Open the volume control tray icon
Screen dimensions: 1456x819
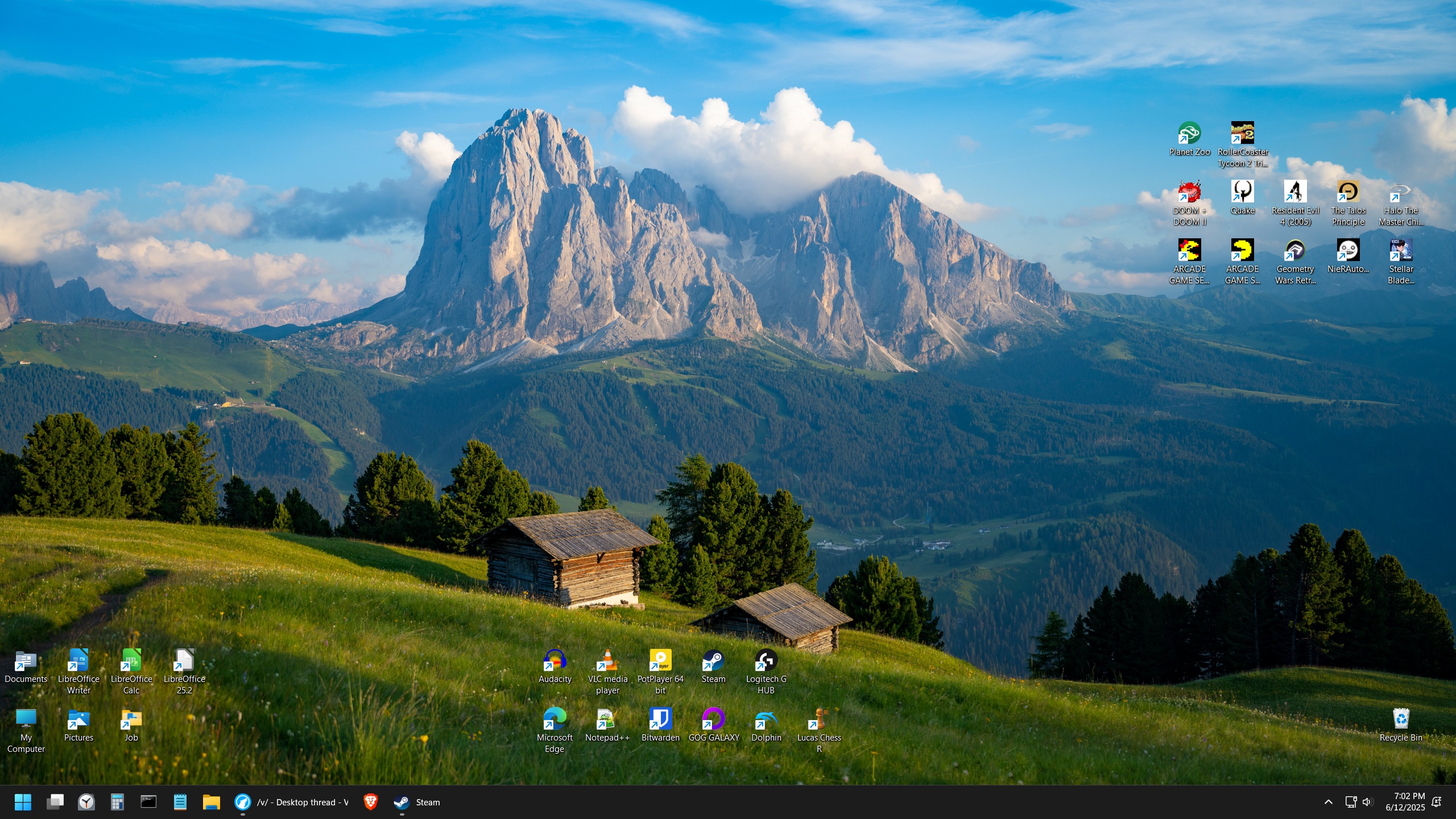[1368, 802]
